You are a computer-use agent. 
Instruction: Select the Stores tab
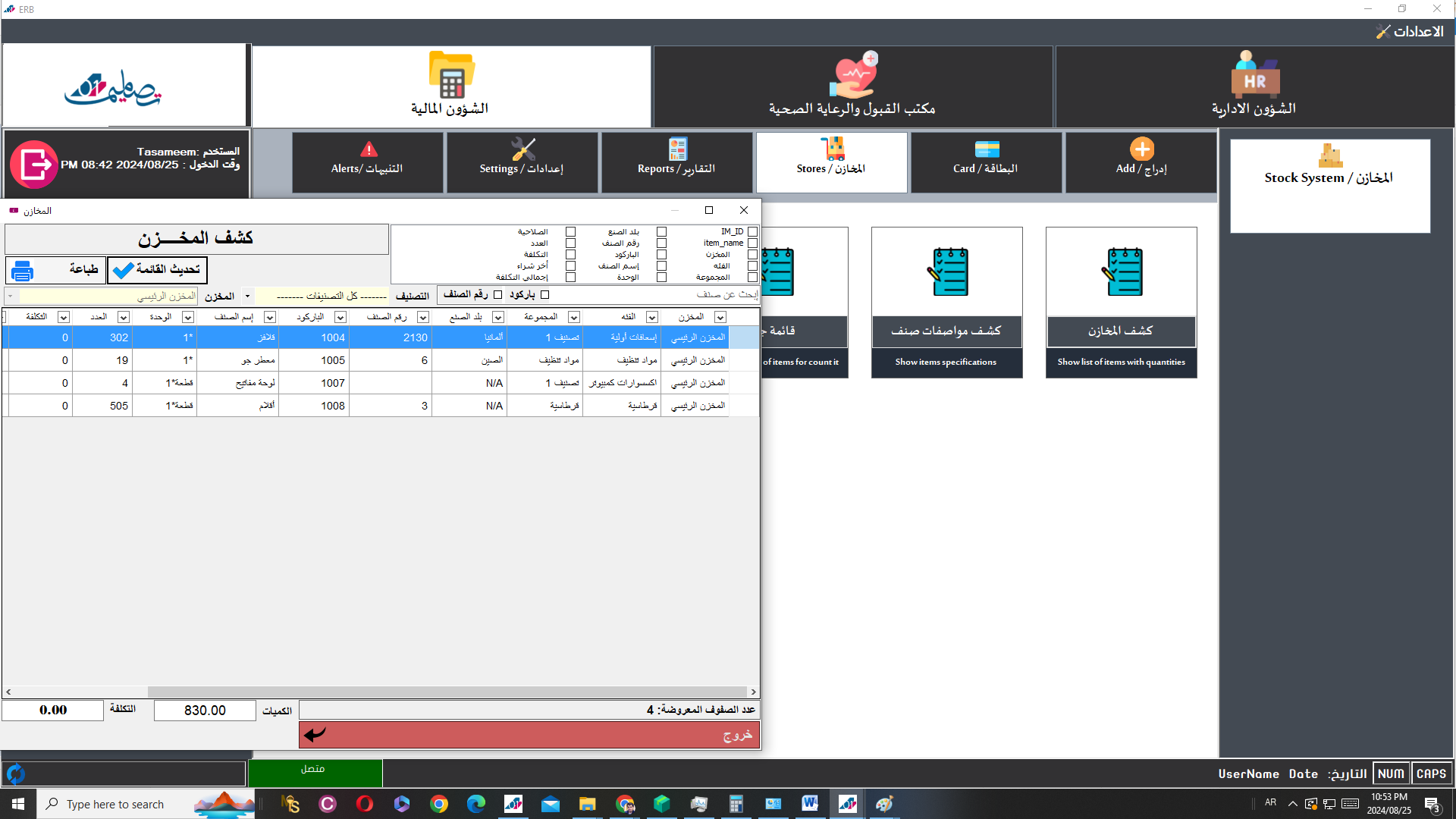pos(832,162)
